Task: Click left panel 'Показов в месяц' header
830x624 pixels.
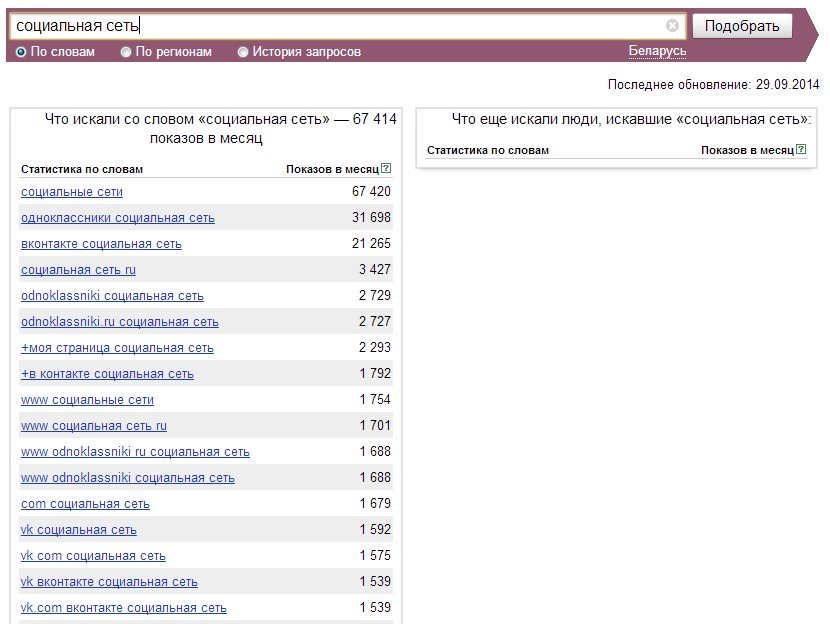Action: pos(332,169)
